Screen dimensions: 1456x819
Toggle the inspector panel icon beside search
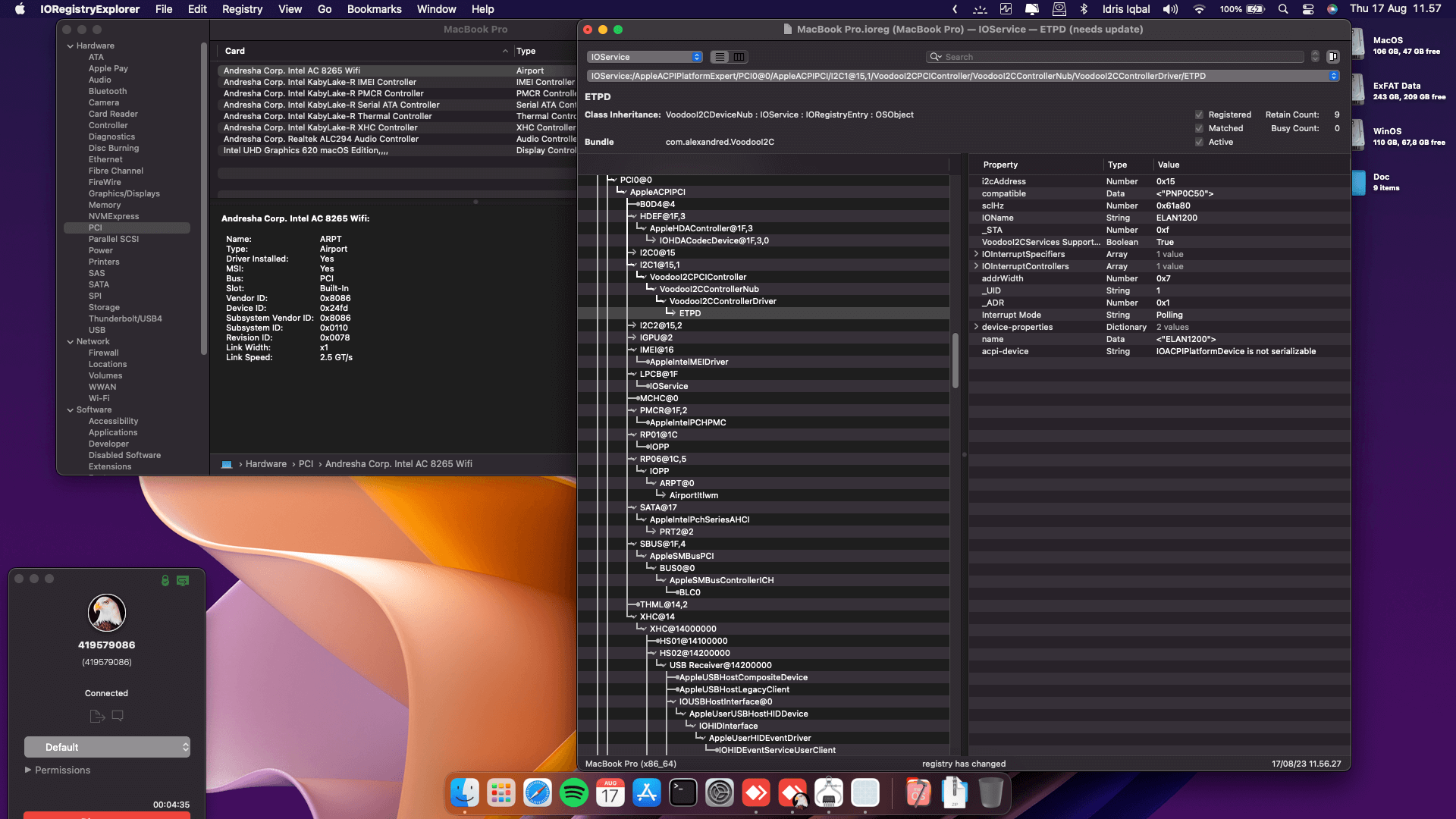[x=1333, y=57]
